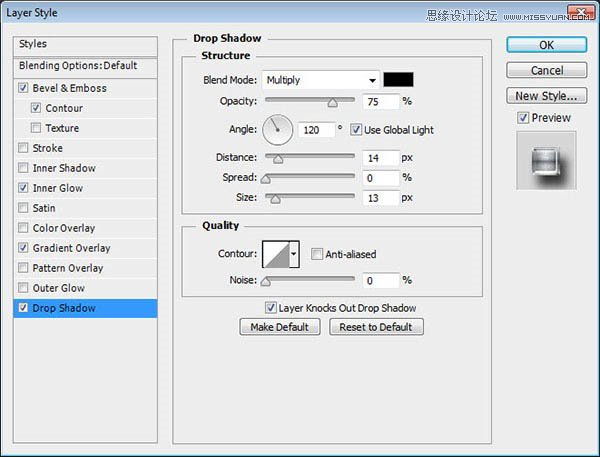The height and width of the screenshot is (457, 600).
Task: Click the Distance value field
Action: [x=381, y=158]
